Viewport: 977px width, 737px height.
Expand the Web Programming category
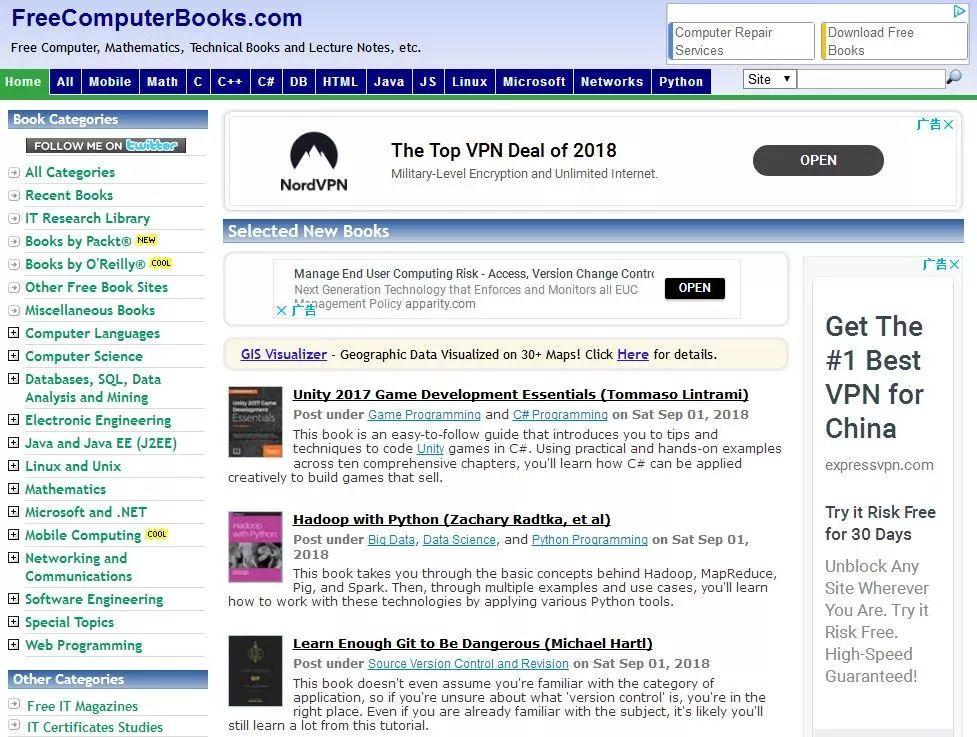click(13, 644)
